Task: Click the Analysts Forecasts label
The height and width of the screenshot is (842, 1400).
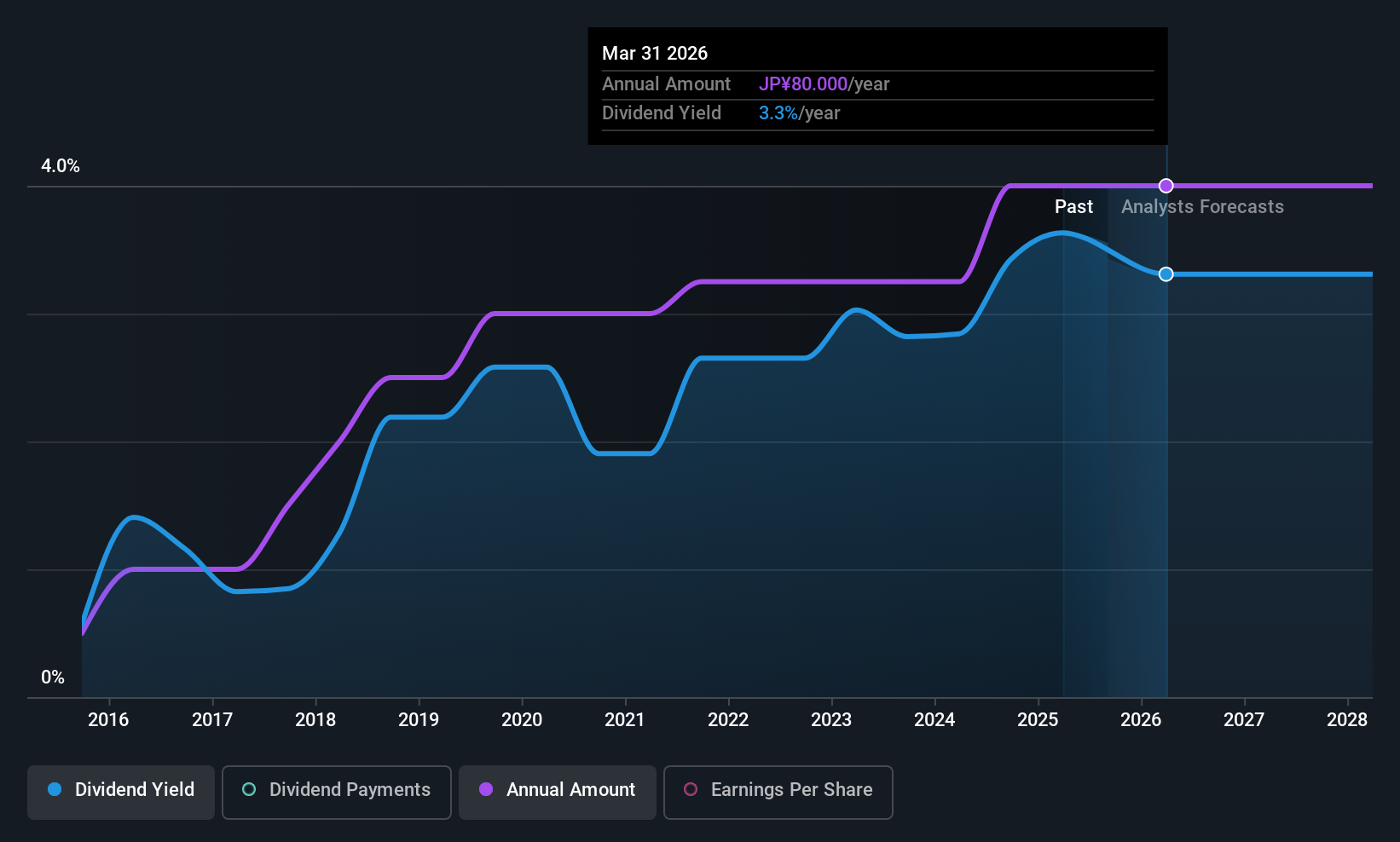Action: [1202, 207]
